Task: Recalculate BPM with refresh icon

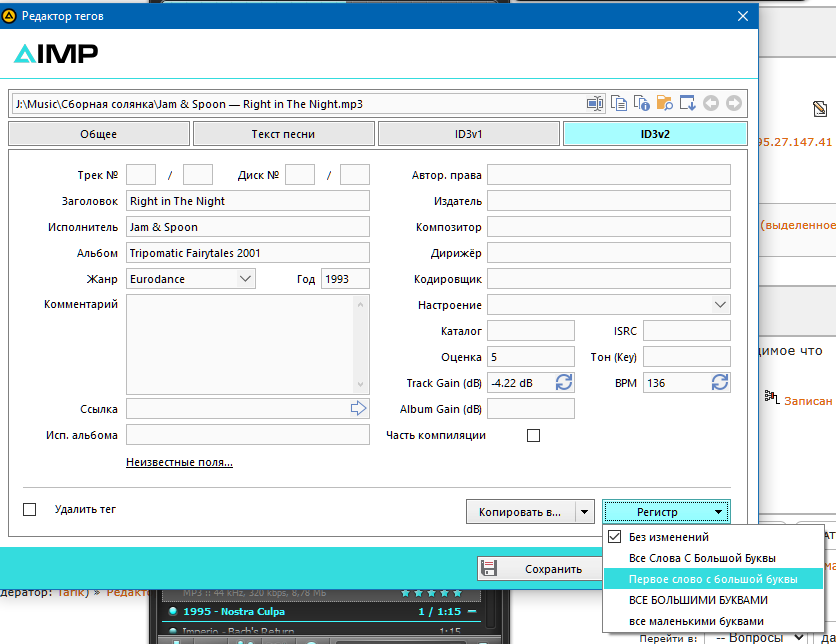Action: pos(720,382)
